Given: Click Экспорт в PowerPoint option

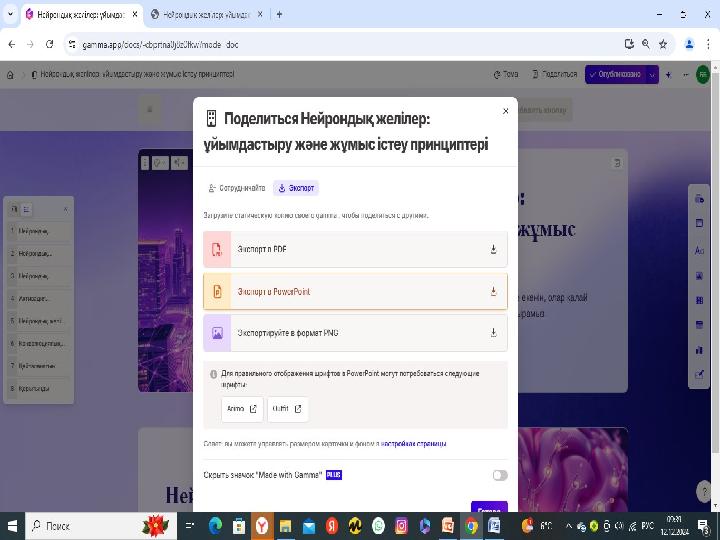Looking at the screenshot, I should point(355,292).
